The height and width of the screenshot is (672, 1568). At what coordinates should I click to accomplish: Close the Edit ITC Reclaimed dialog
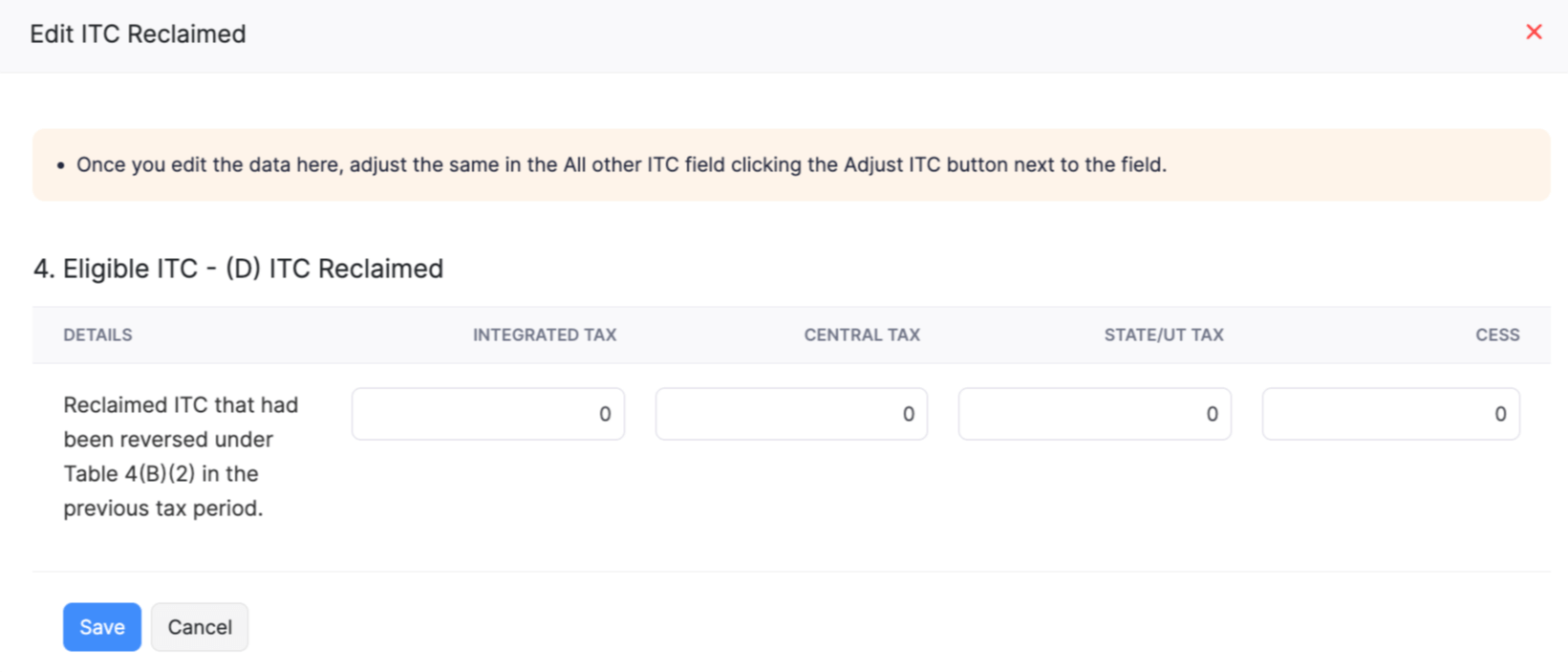1534,32
